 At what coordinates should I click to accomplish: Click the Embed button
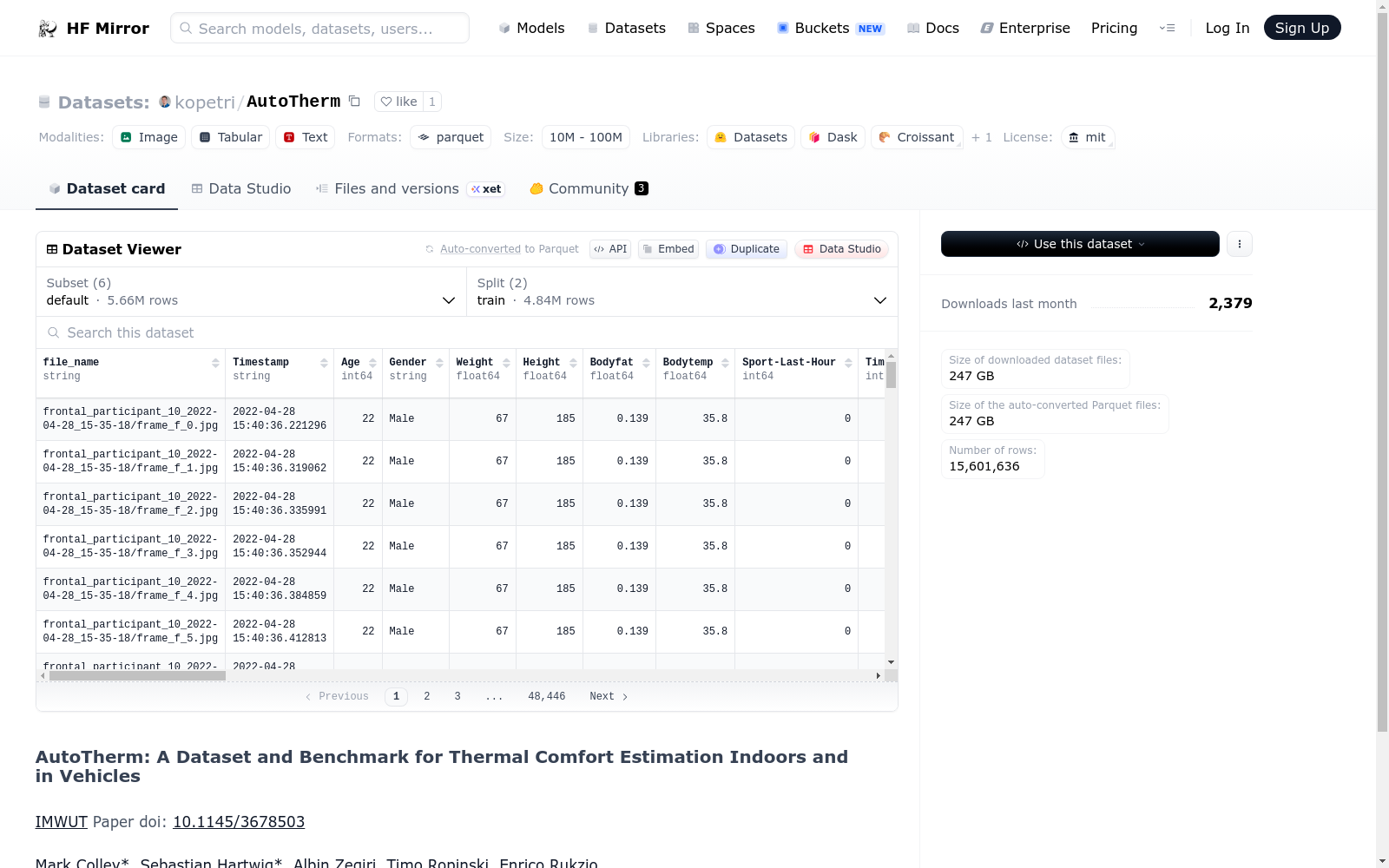pyautogui.click(x=668, y=249)
